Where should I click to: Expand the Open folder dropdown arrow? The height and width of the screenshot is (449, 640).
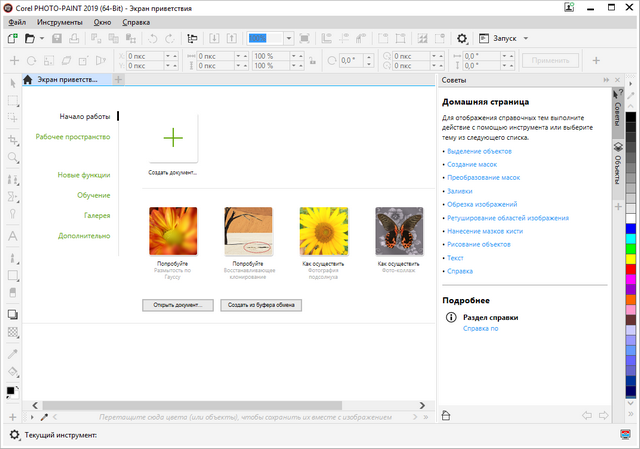[x=44, y=38]
